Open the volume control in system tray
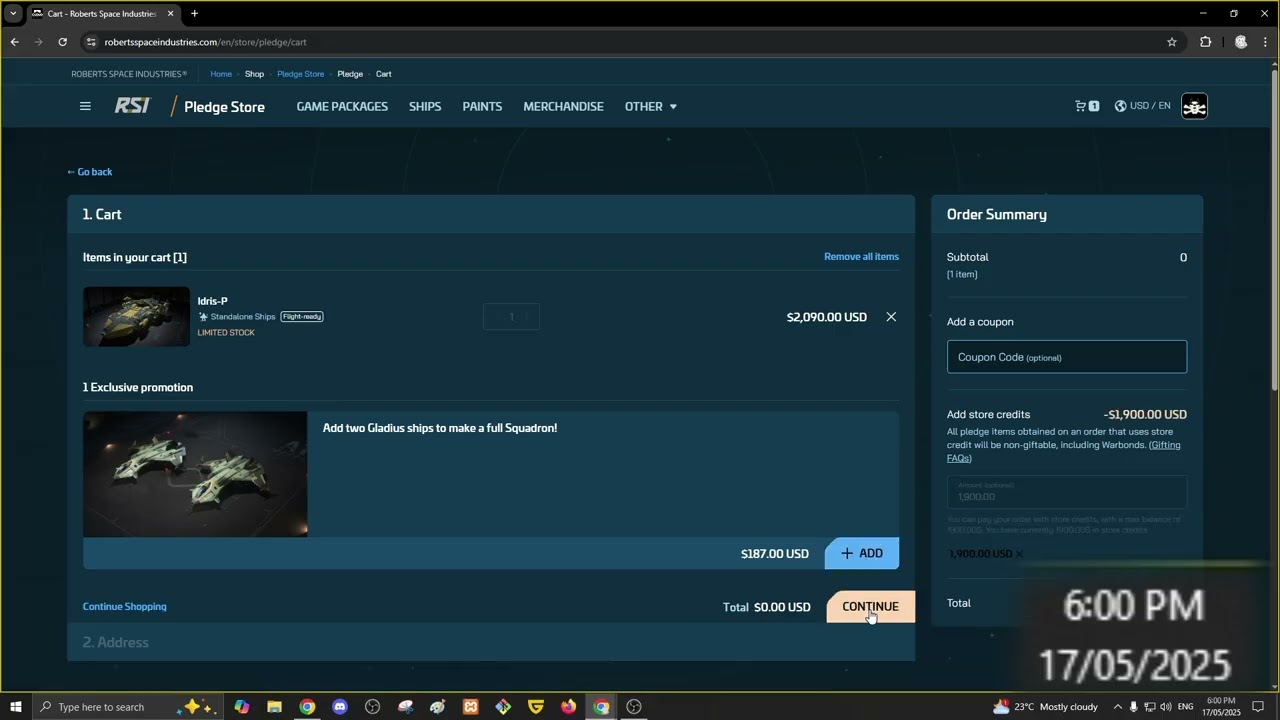The image size is (1280, 720). (x=1167, y=707)
